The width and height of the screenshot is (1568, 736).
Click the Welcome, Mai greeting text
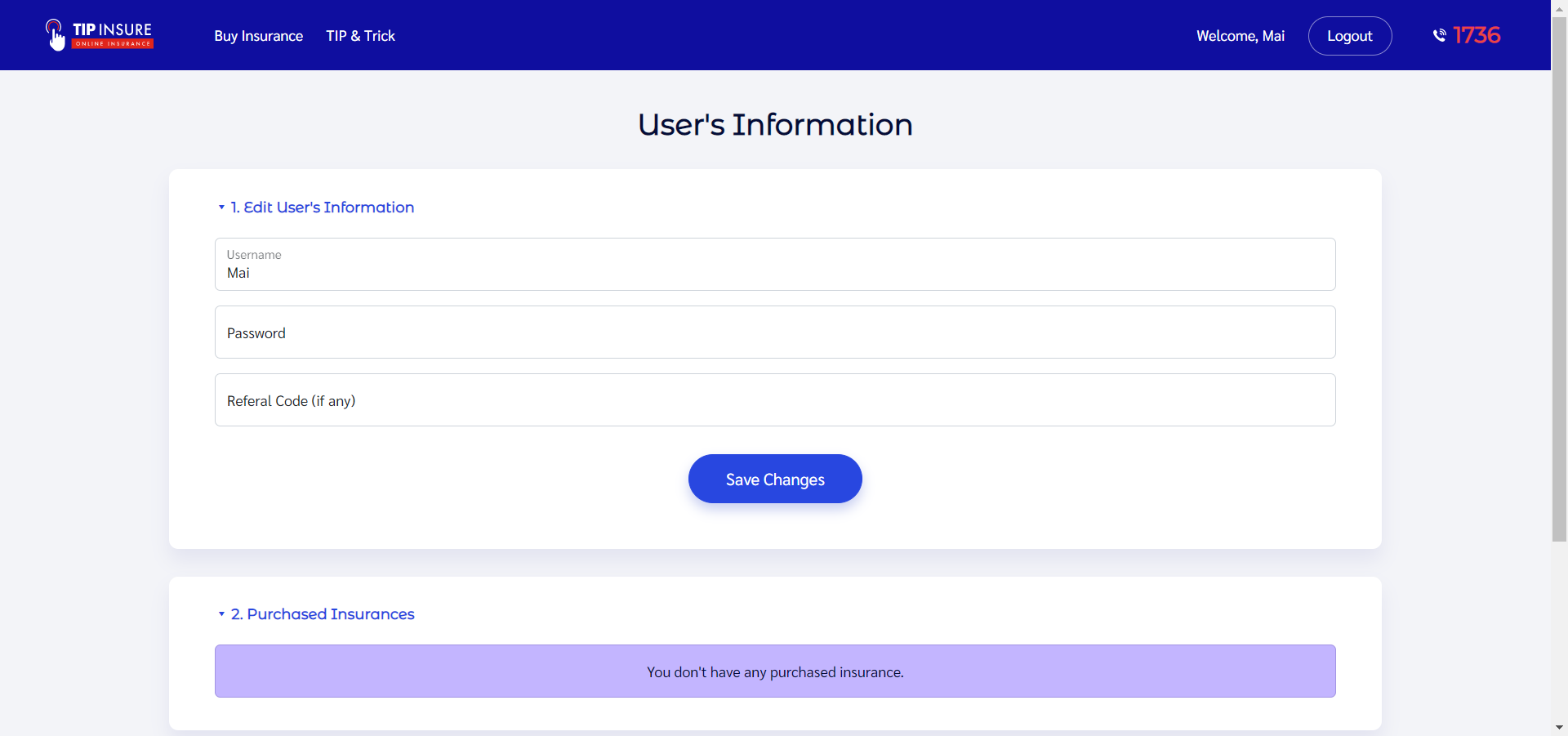[x=1240, y=36]
